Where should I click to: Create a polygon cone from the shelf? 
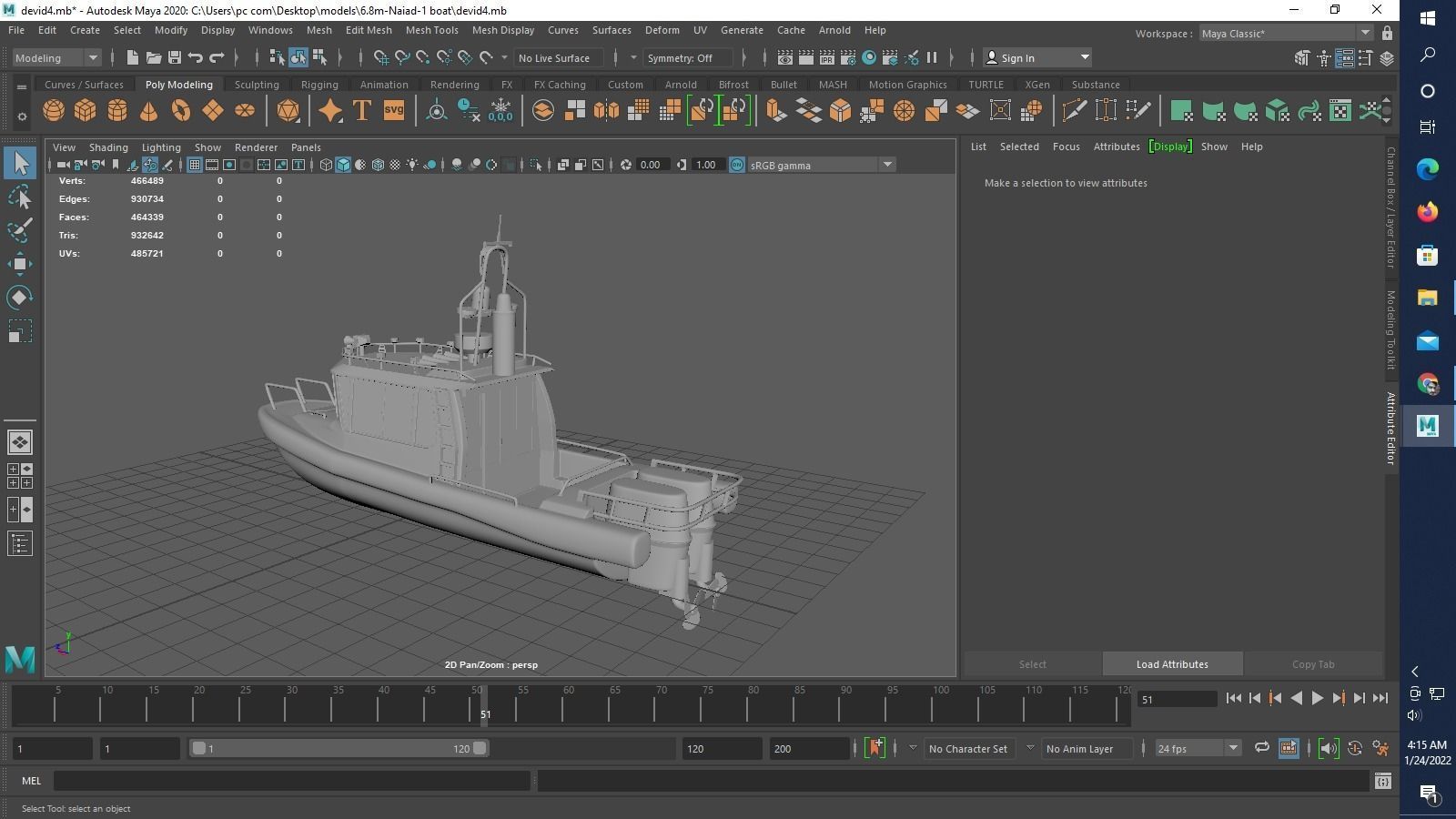tap(148, 111)
